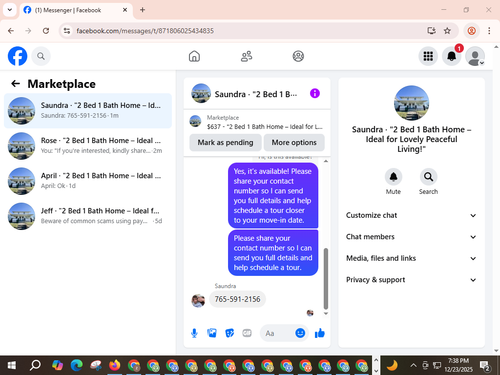This screenshot has height=375, width=500.
Task: Open Jeff conversation in list
Action: pyautogui.click(x=88, y=216)
